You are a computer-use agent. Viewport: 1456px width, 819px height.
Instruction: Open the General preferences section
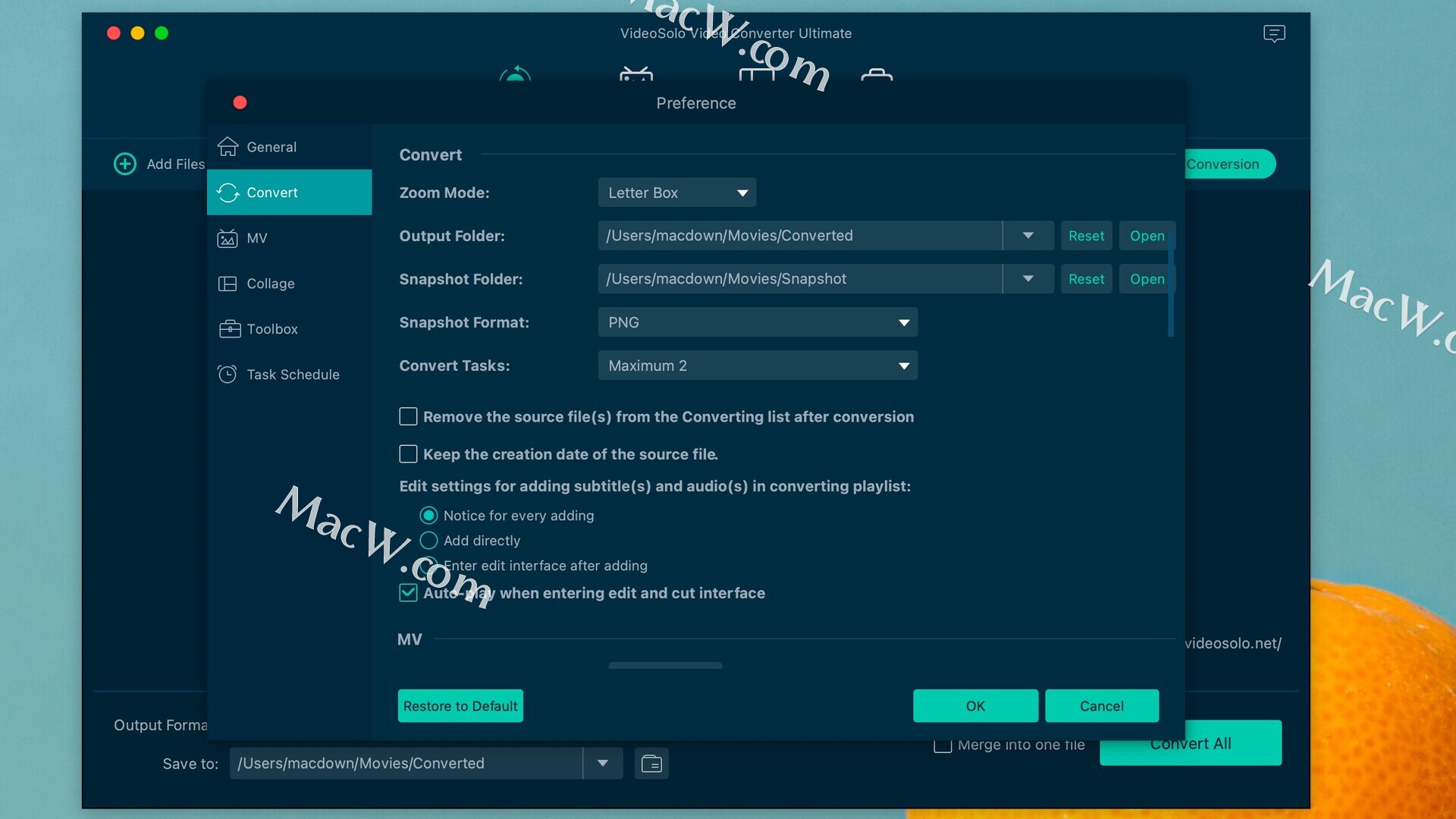289,147
